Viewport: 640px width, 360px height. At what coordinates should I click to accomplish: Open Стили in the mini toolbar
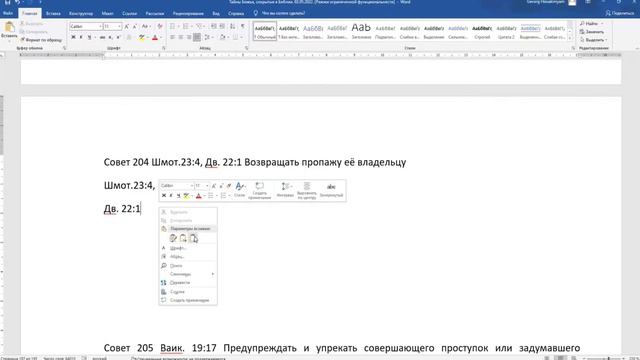coord(240,191)
